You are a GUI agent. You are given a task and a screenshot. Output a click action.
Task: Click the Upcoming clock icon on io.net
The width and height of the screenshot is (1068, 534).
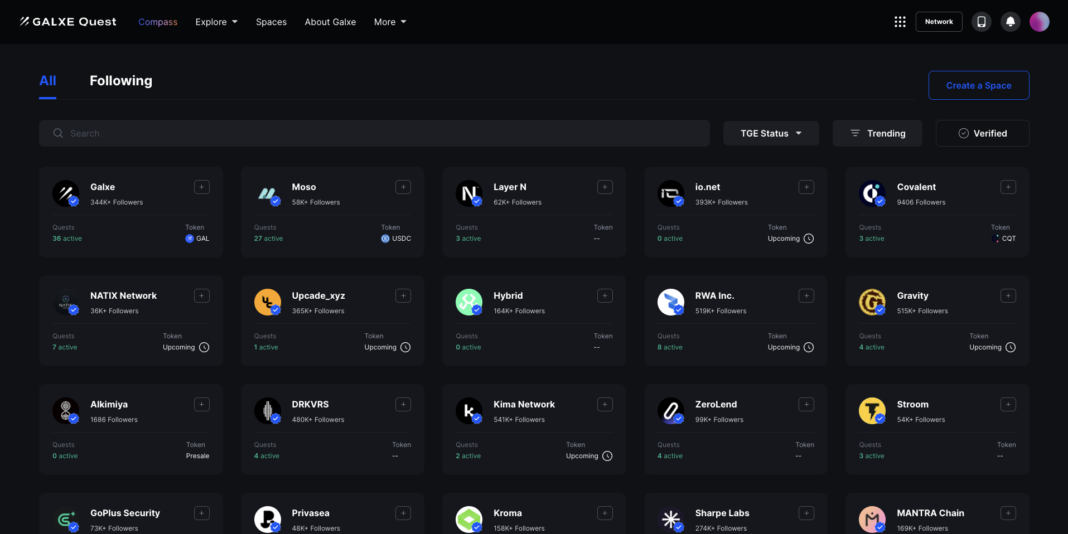(x=809, y=239)
